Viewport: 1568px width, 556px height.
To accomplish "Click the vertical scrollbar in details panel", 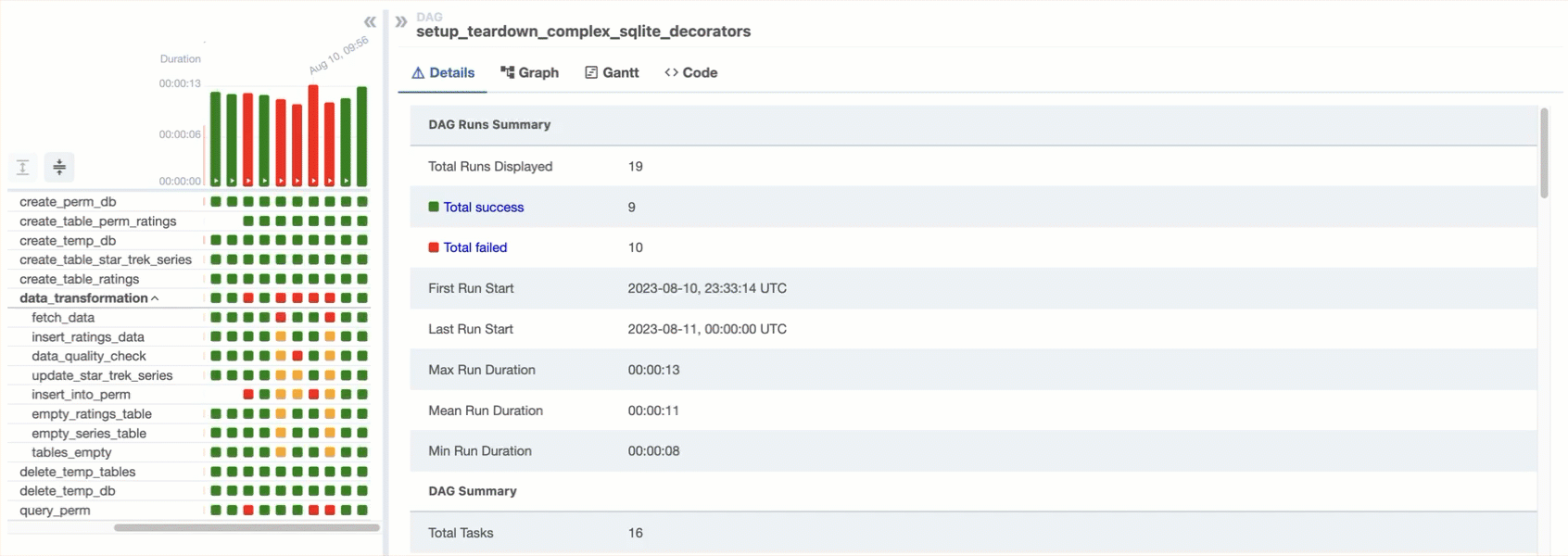I will 1544,153.
